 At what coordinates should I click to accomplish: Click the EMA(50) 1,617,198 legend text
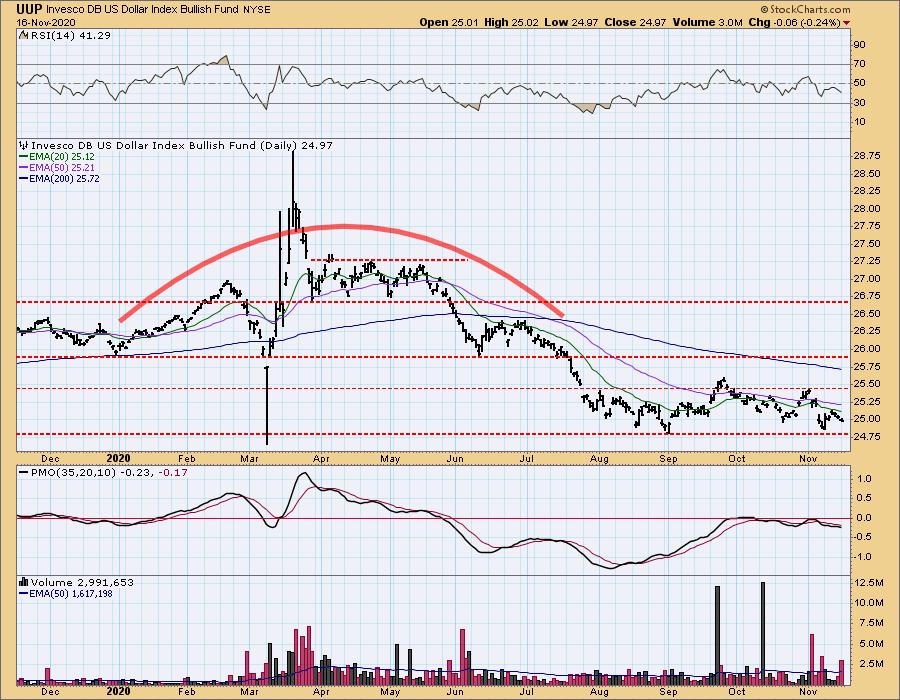coord(71,594)
